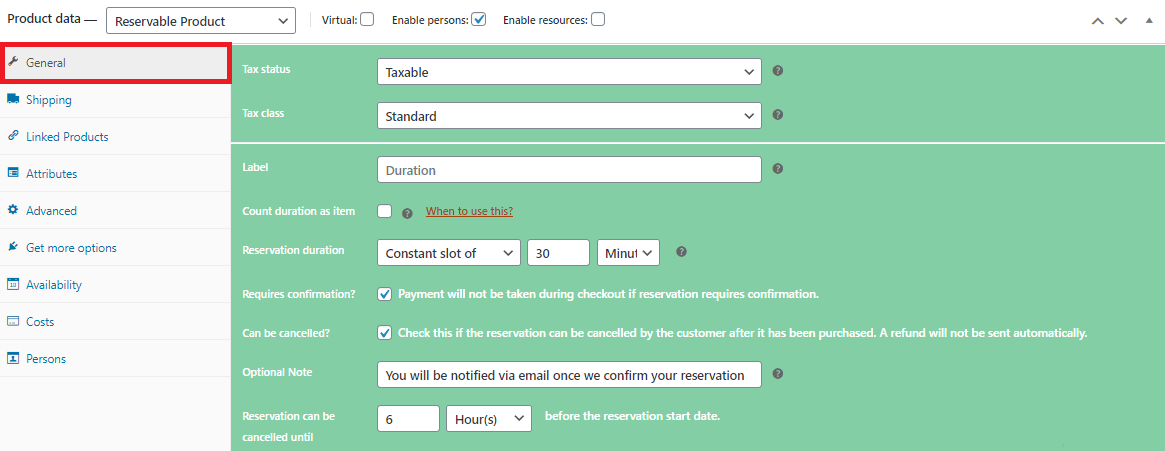Viewport: 1165px width, 451px height.
Task: Open the Tax status Taxable dropdown
Action: click(x=569, y=72)
